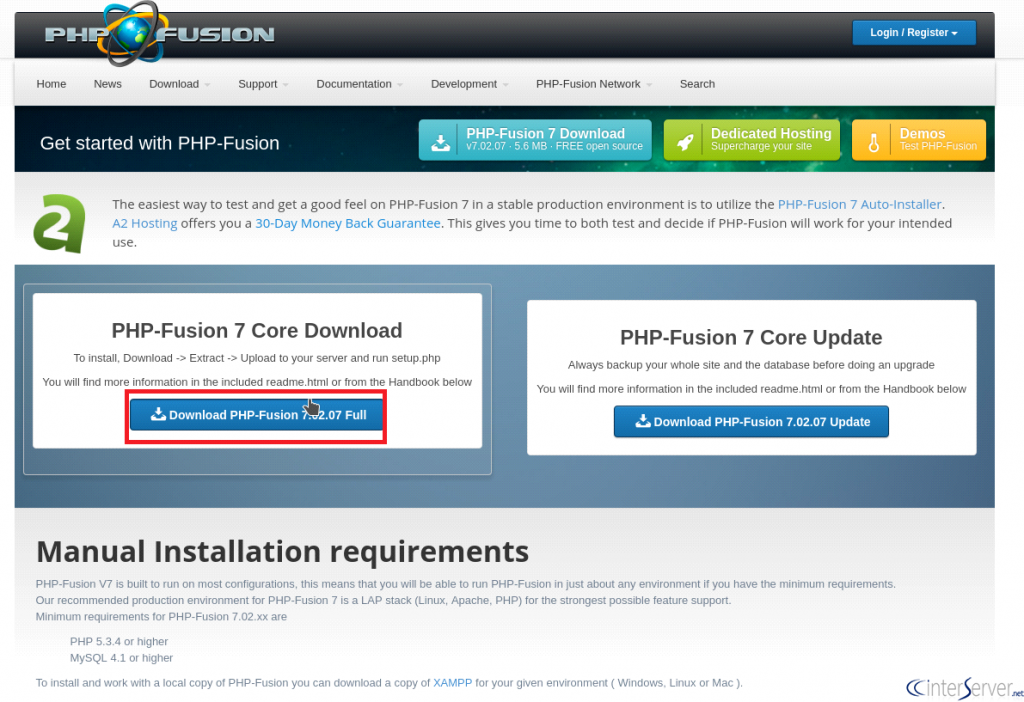This screenshot has height=702, width=1024.
Task: Click download icon in 7.02.07 Update button
Action: 643,421
